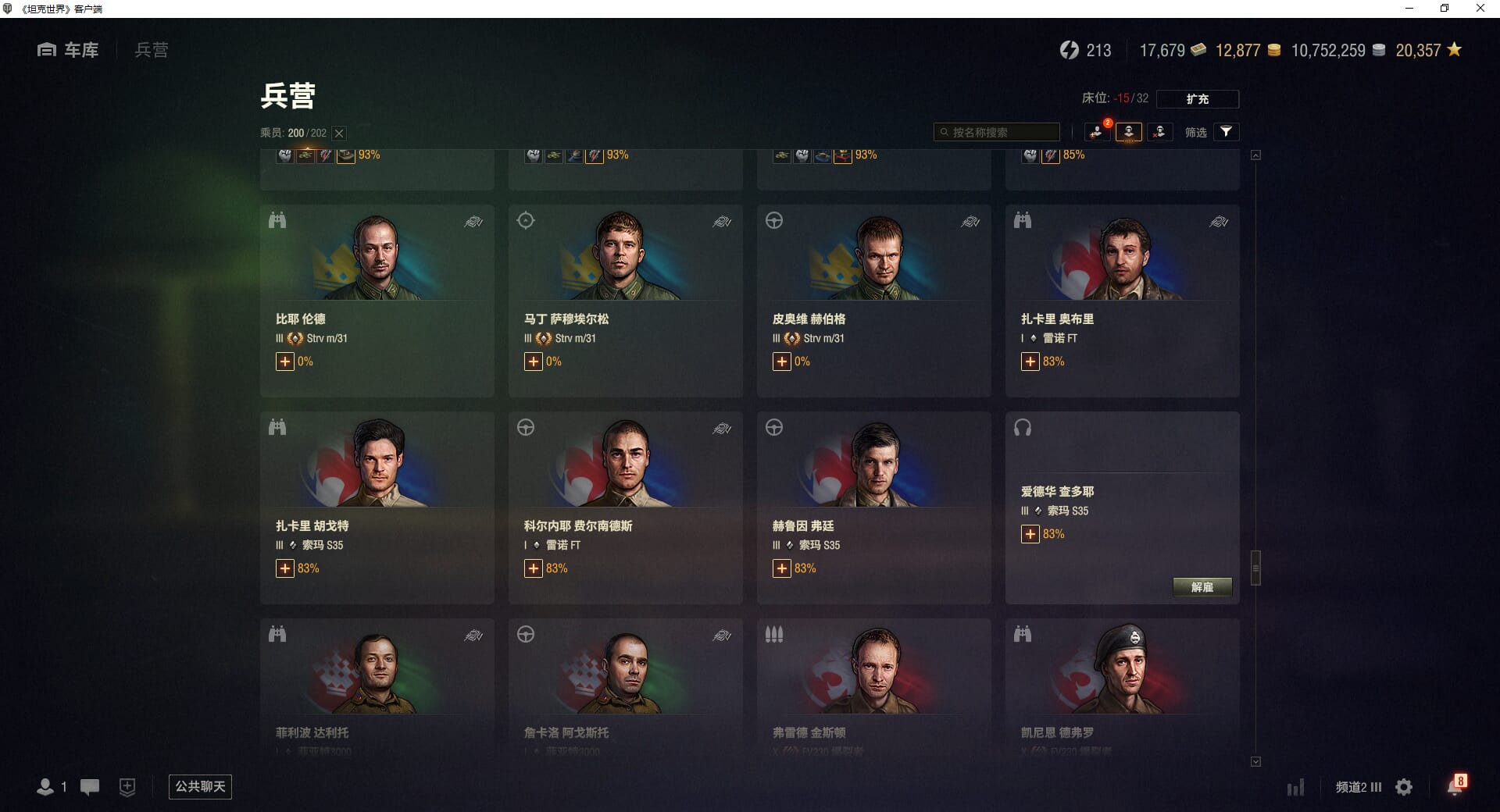Open the 车库 garage tab

pyautogui.click(x=68, y=50)
